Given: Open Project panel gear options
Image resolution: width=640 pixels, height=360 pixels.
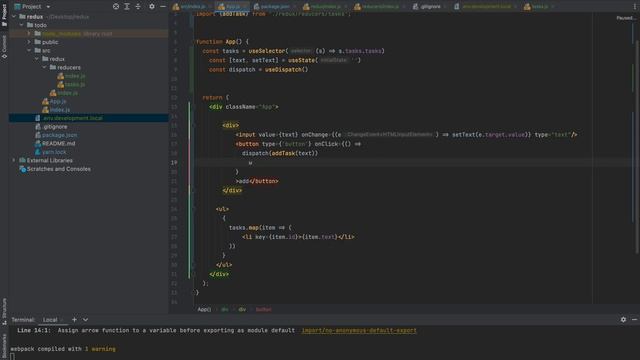Looking at the screenshot, I should (152, 7).
